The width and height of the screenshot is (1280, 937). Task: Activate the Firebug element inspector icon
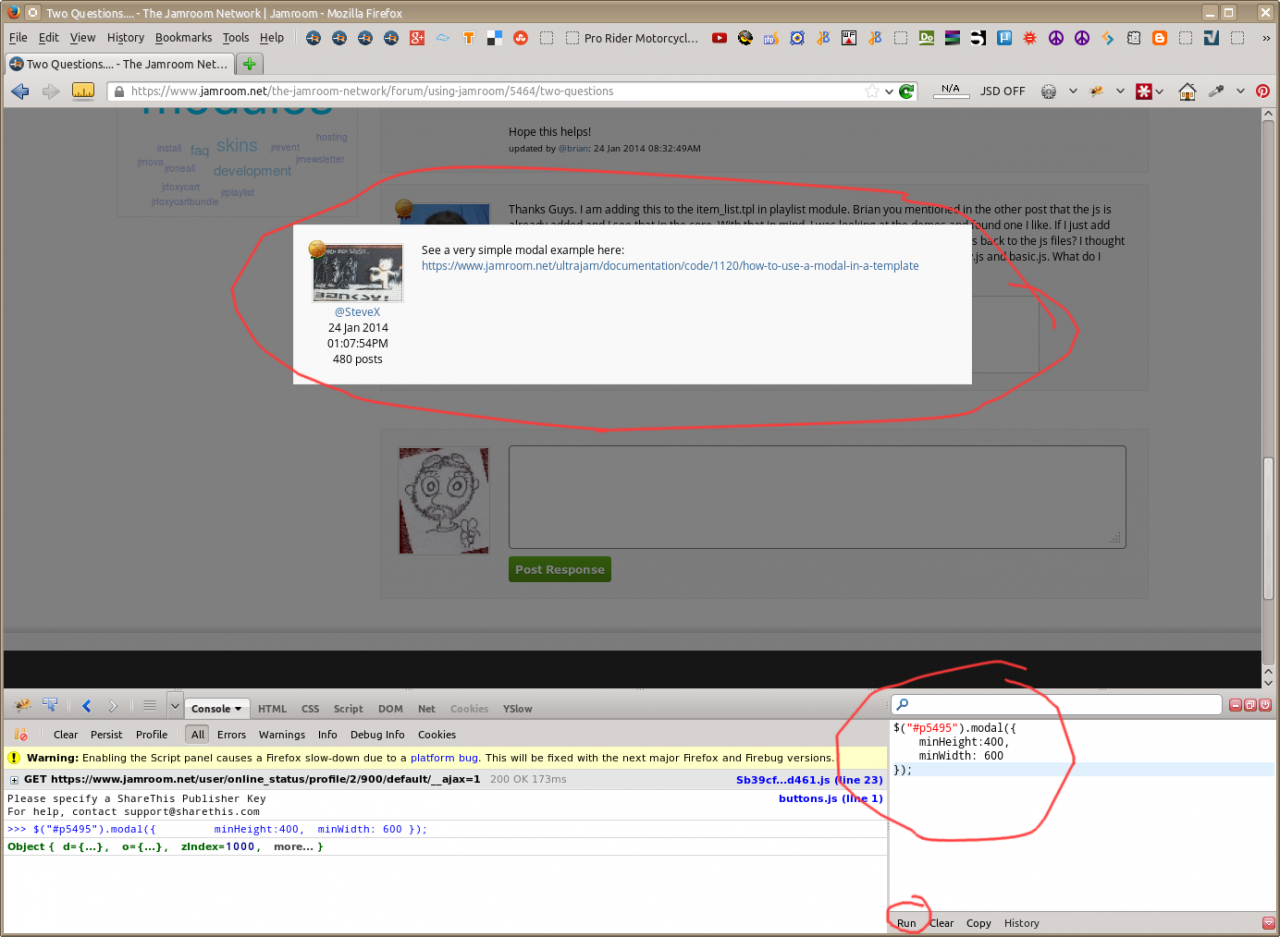(50, 706)
